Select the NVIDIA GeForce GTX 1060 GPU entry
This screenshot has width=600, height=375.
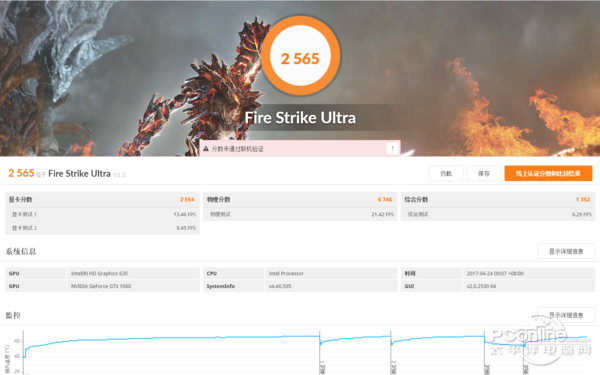pos(102,286)
